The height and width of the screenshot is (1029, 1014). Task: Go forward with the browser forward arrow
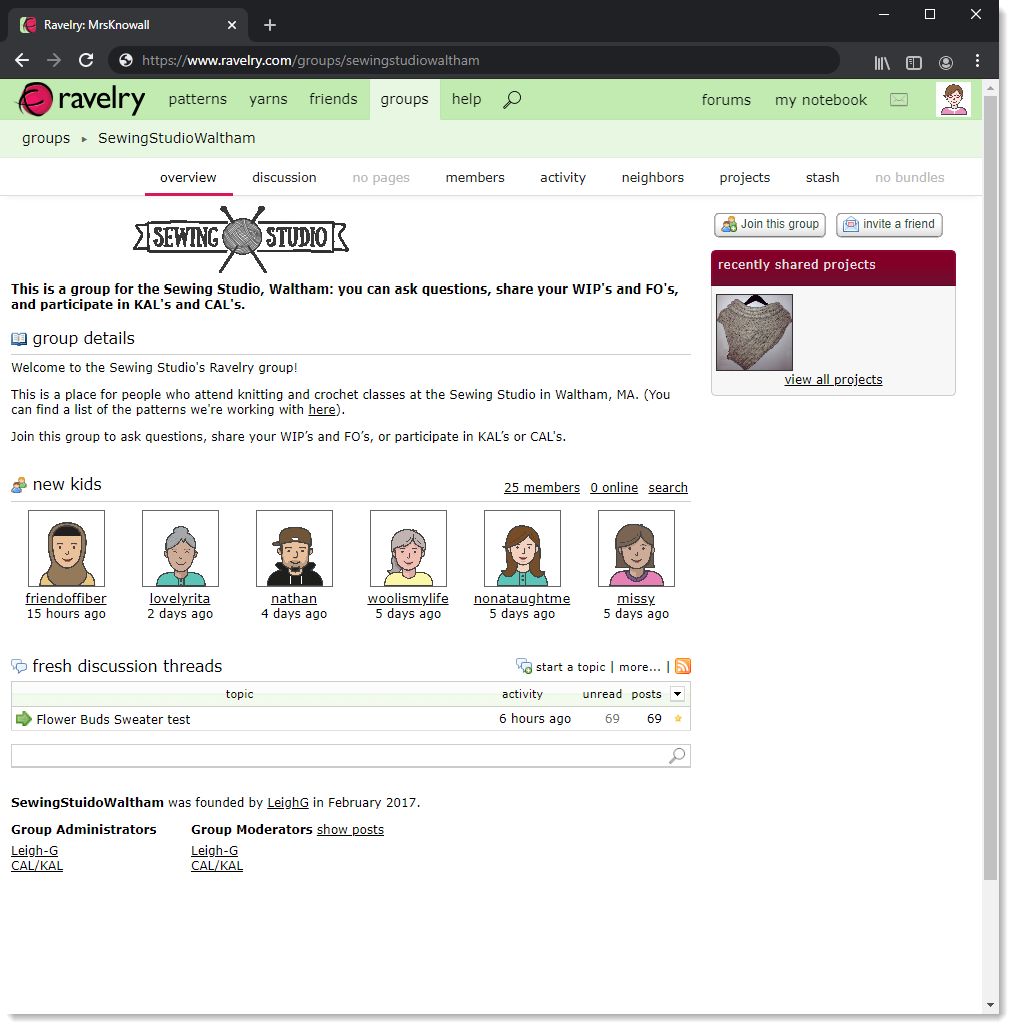[x=54, y=60]
